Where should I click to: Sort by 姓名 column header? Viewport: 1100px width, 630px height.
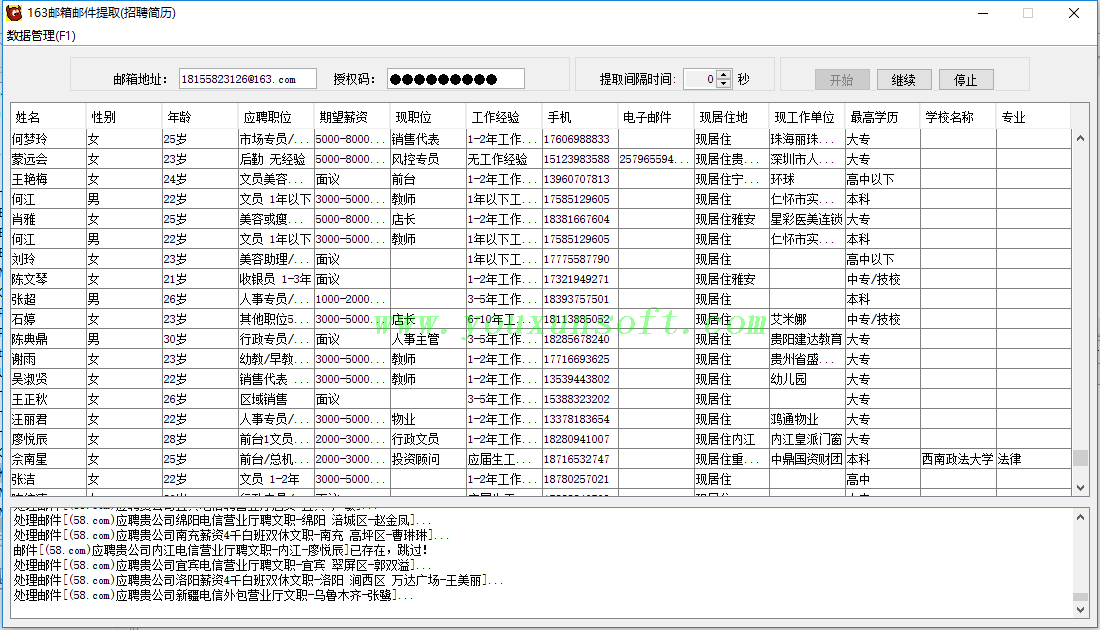pyautogui.click(x=48, y=117)
